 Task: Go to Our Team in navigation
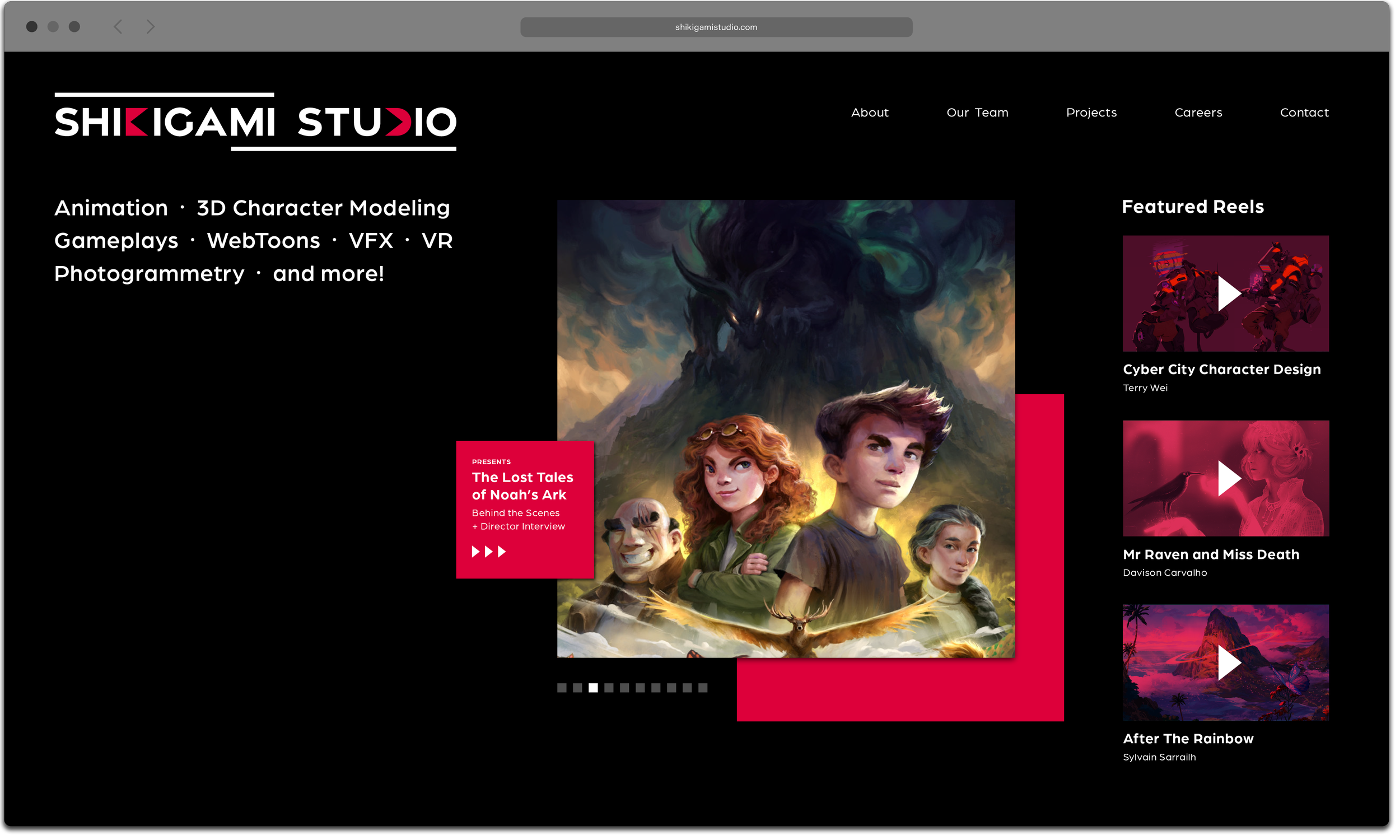[x=977, y=113]
